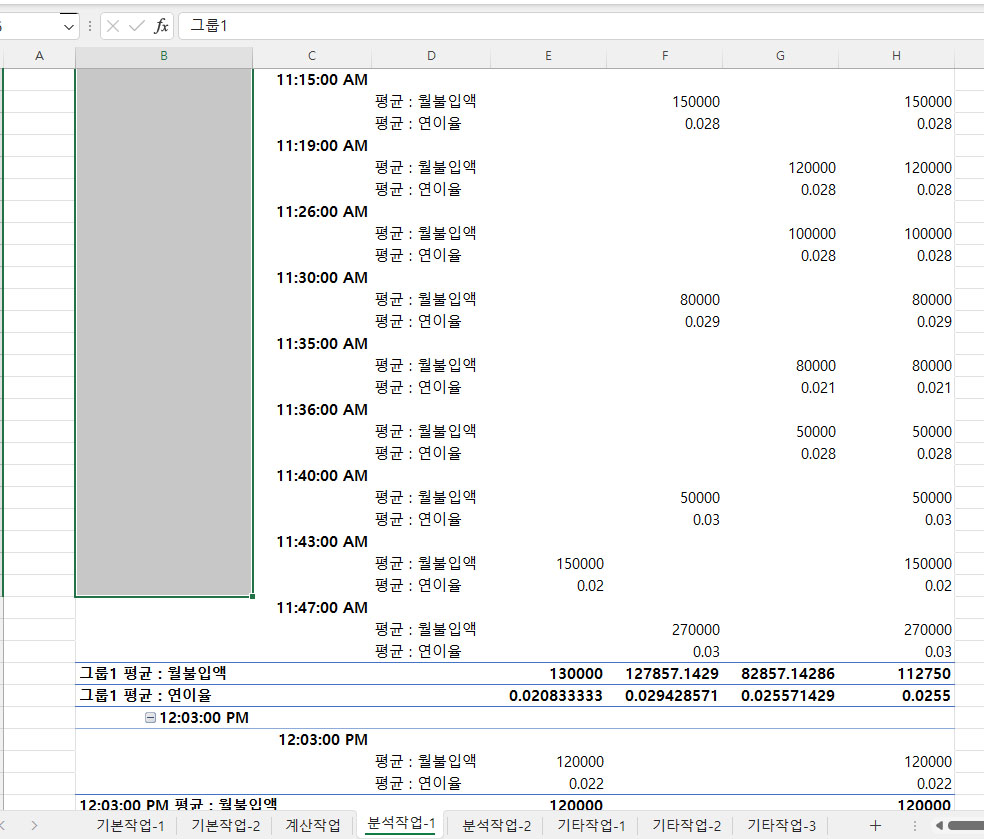Select the 11:47:00 AM row label
This screenshot has width=984, height=839.
[x=322, y=608]
